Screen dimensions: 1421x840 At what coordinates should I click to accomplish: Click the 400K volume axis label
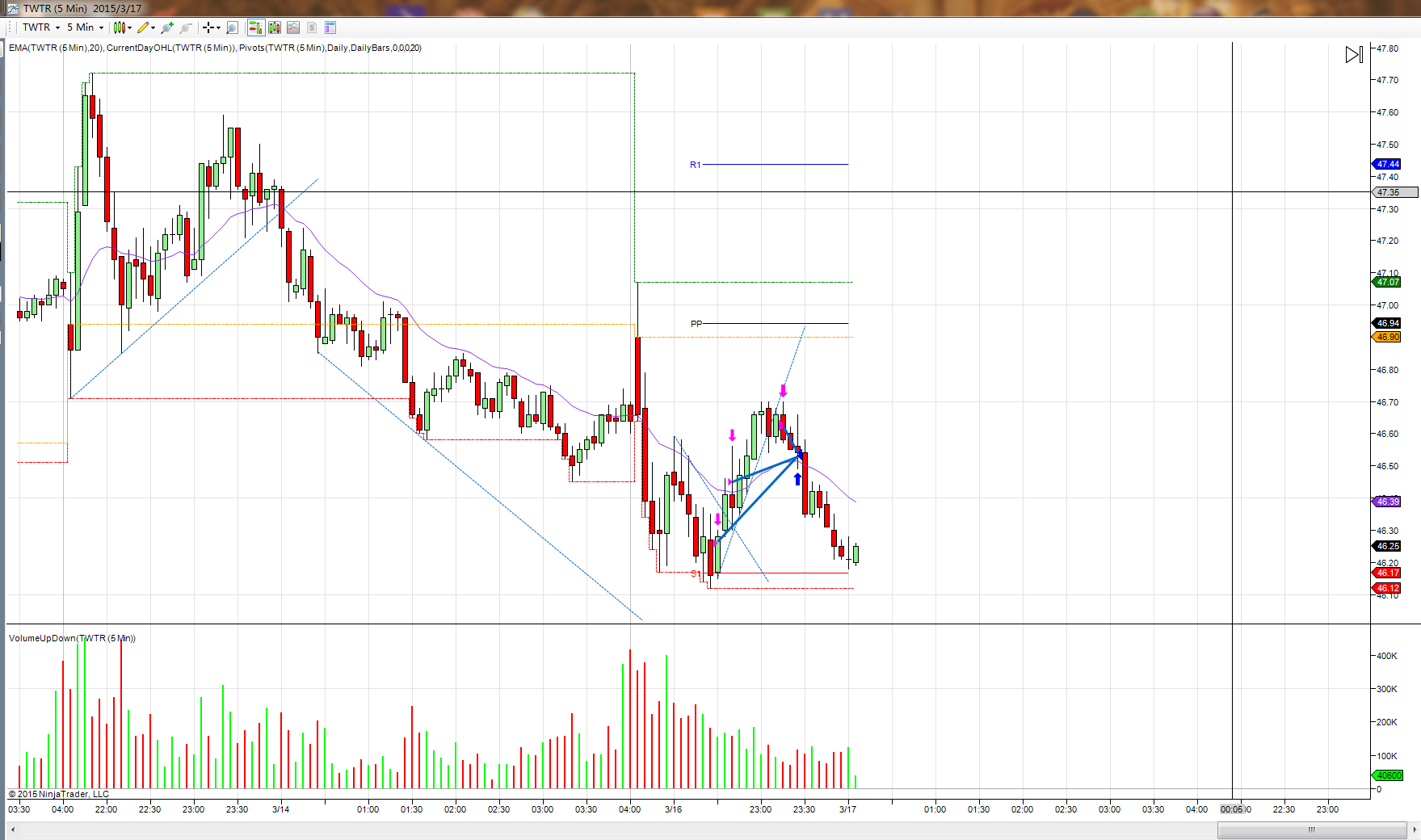pyautogui.click(x=1386, y=656)
